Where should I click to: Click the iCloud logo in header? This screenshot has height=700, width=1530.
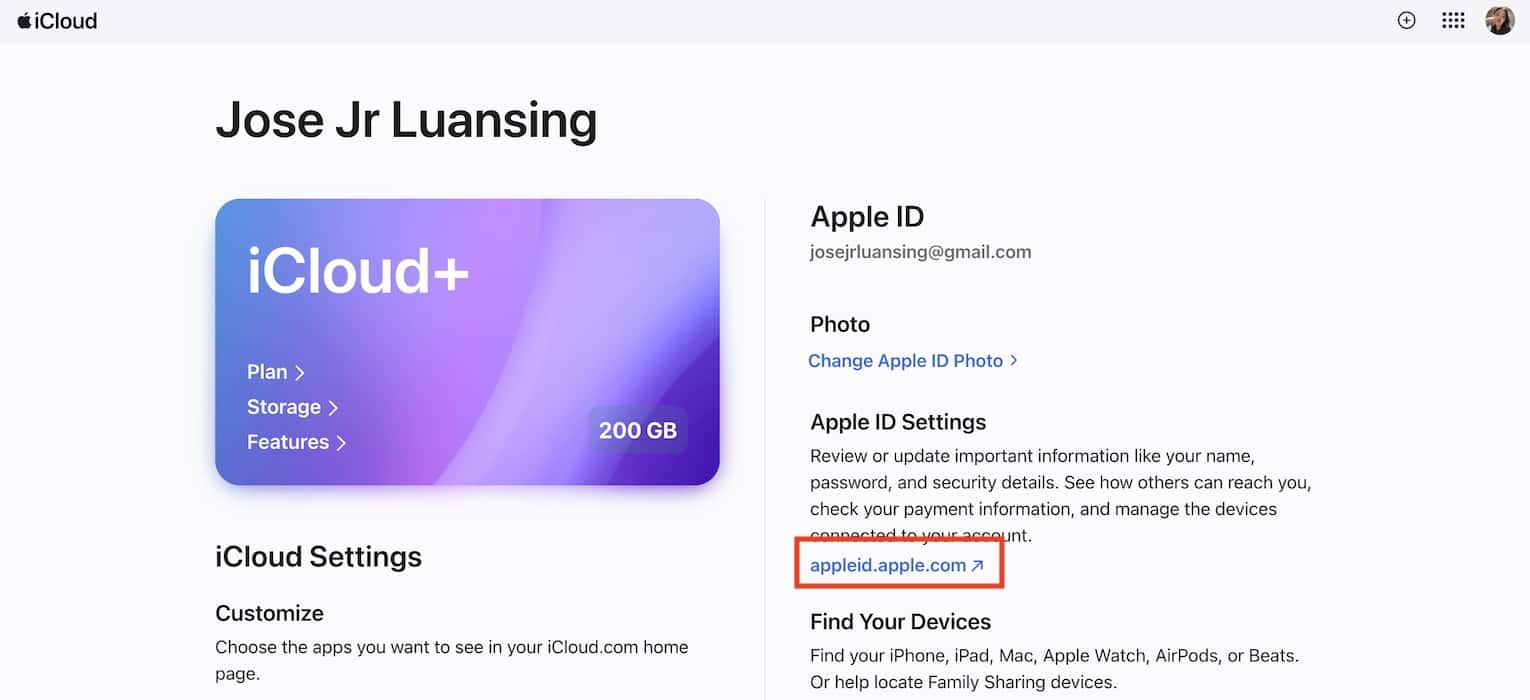[x=57, y=20]
